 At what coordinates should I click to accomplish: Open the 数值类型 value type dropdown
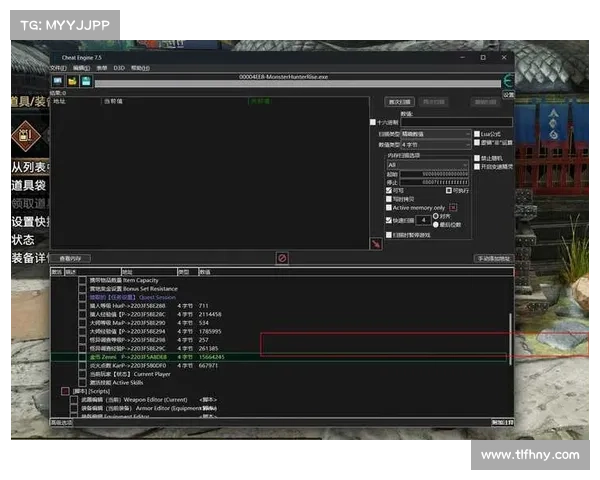tap(435, 144)
